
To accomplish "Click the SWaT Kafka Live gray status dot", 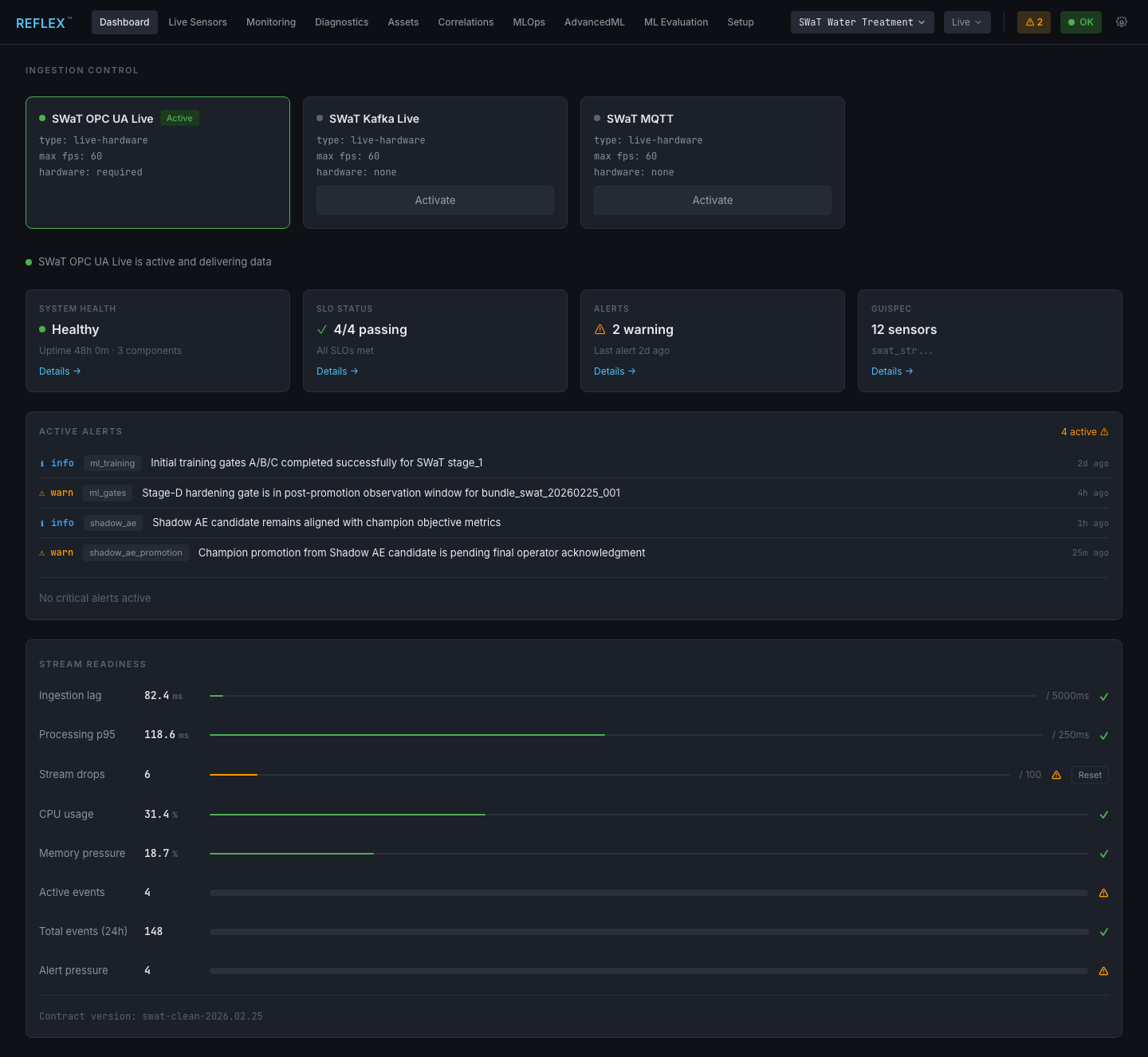I will pos(320,118).
